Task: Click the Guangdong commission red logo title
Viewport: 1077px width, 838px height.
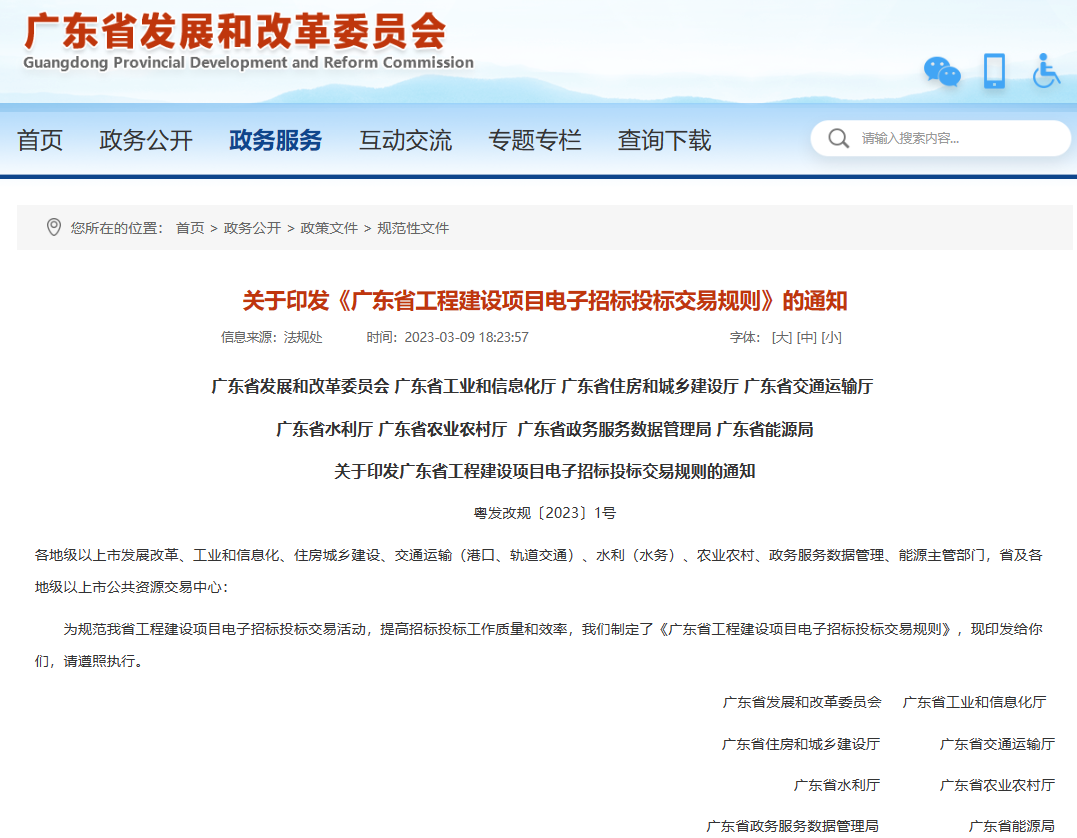Action: point(235,32)
